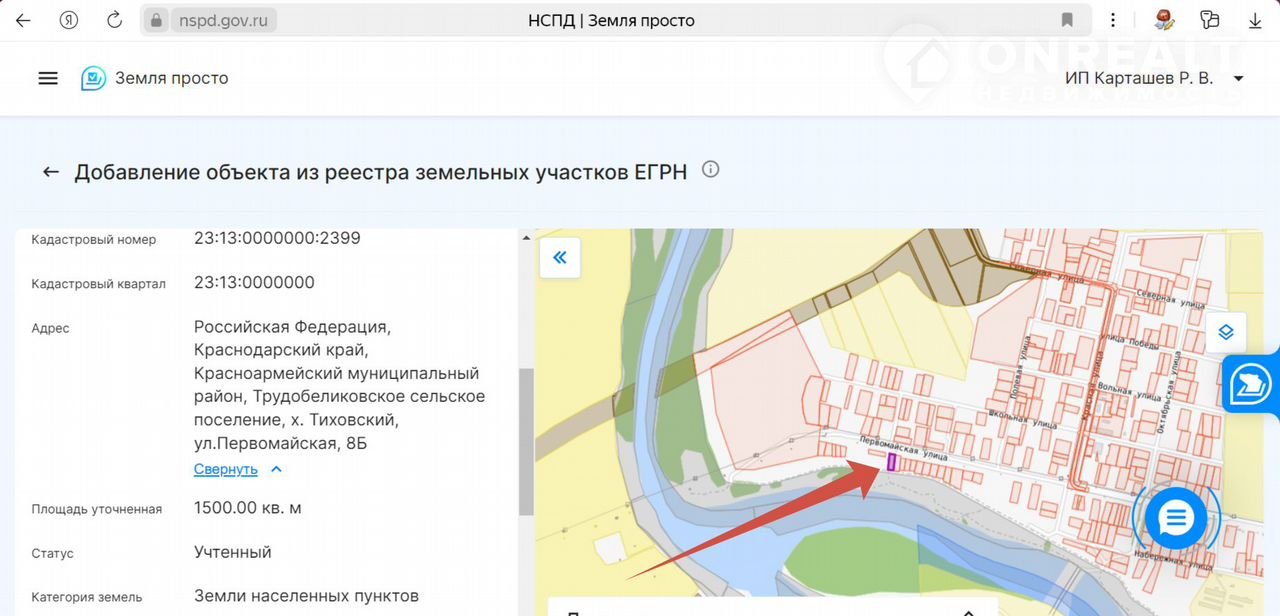
Task: Expand the bottom map panel chevron
Action: (x=966, y=612)
